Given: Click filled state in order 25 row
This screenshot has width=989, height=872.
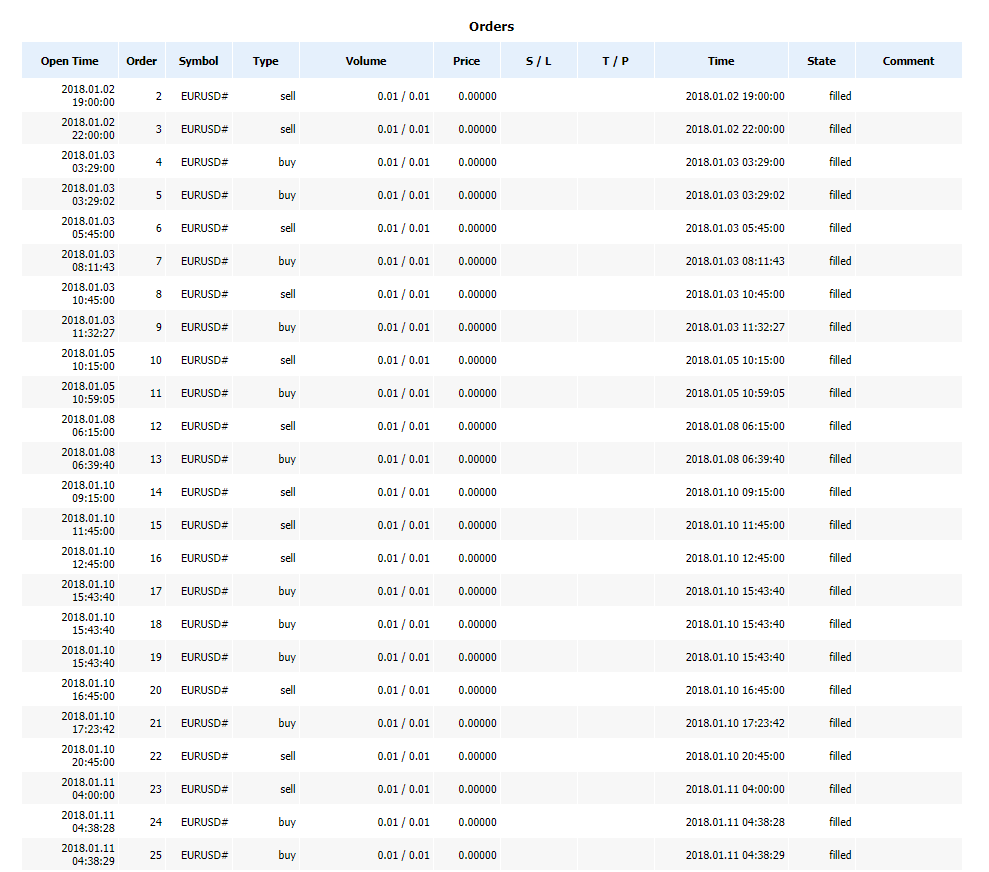Looking at the screenshot, I should 840,855.
